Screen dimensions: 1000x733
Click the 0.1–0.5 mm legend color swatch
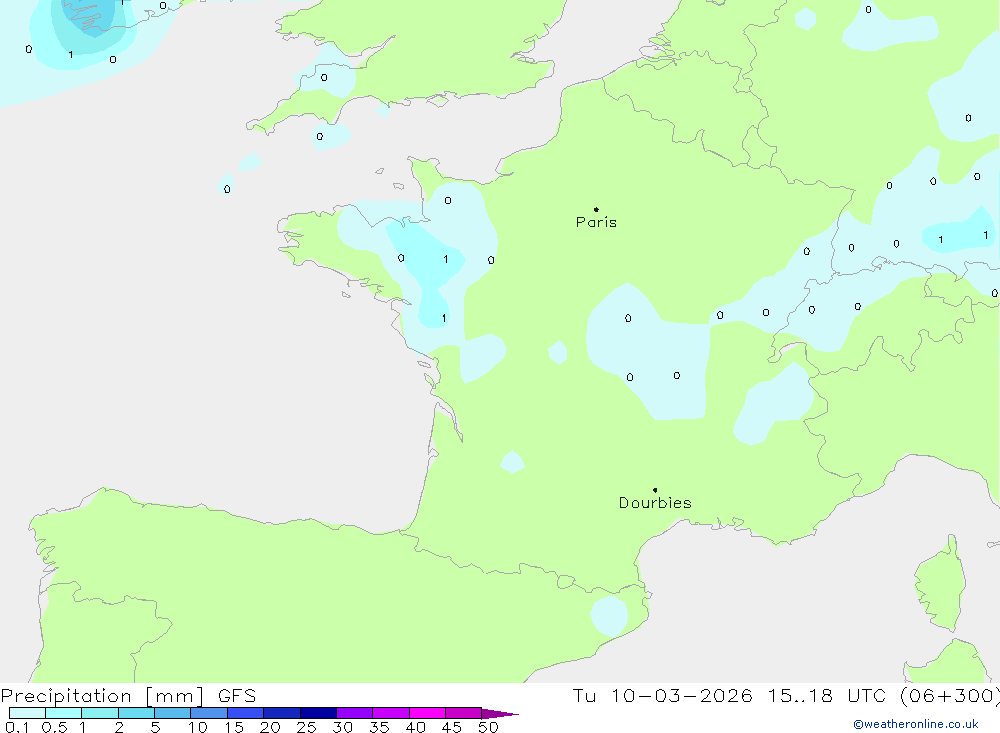click(x=27, y=713)
